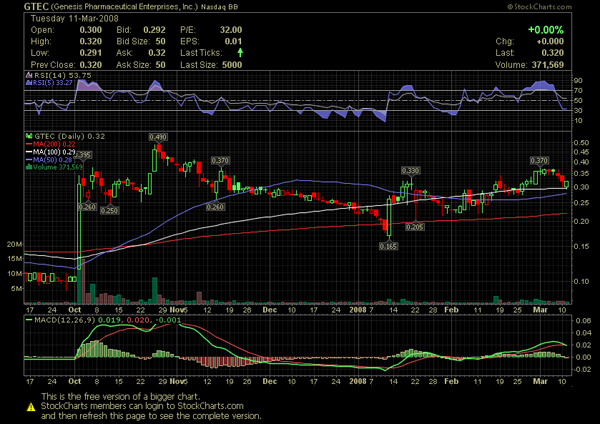This screenshot has height=424, width=600.
Task: Click the 0.370 annotation in mid-November
Action: tap(220, 161)
